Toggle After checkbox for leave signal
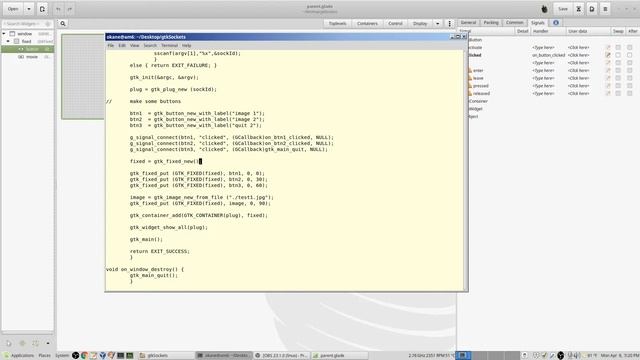 [630, 78]
